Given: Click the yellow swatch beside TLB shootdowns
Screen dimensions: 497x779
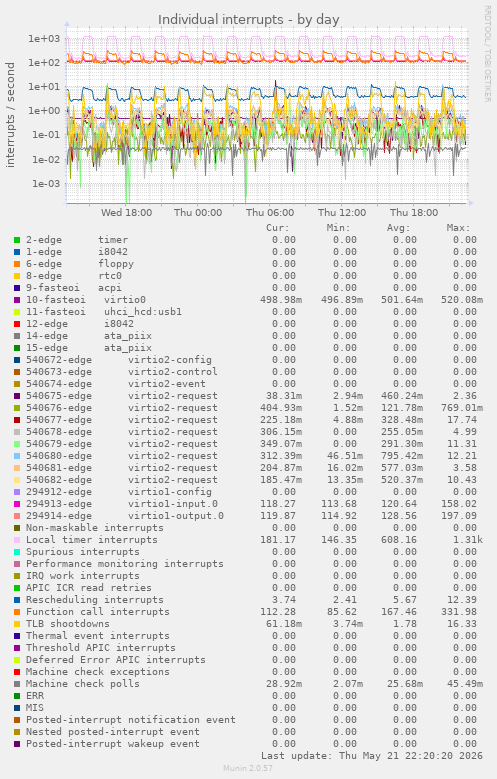Looking at the screenshot, I should tap(17, 624).
